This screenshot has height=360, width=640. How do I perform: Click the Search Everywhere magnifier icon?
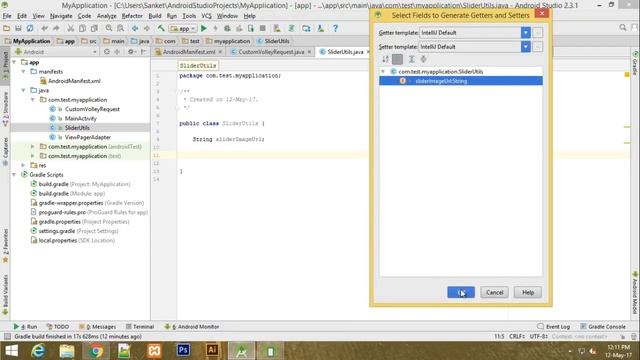623,27
